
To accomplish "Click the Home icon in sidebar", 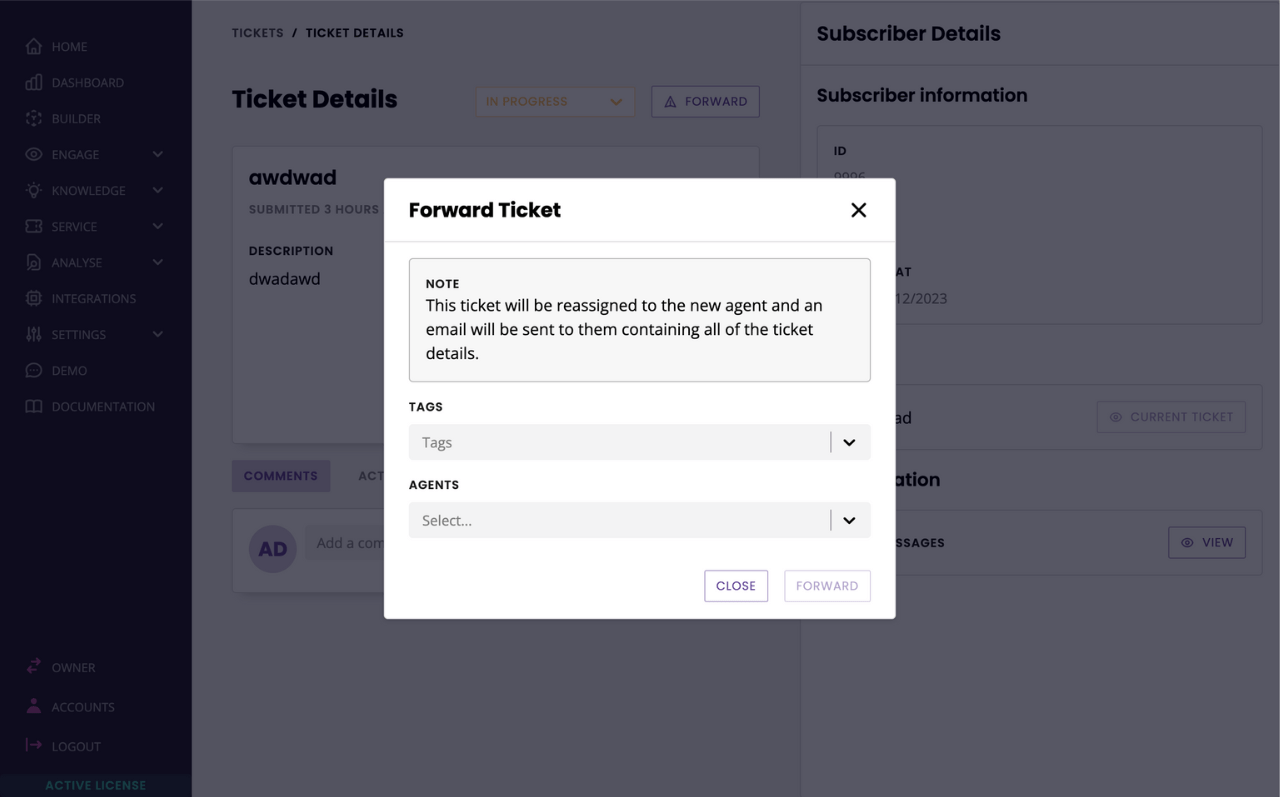I will [34, 46].
